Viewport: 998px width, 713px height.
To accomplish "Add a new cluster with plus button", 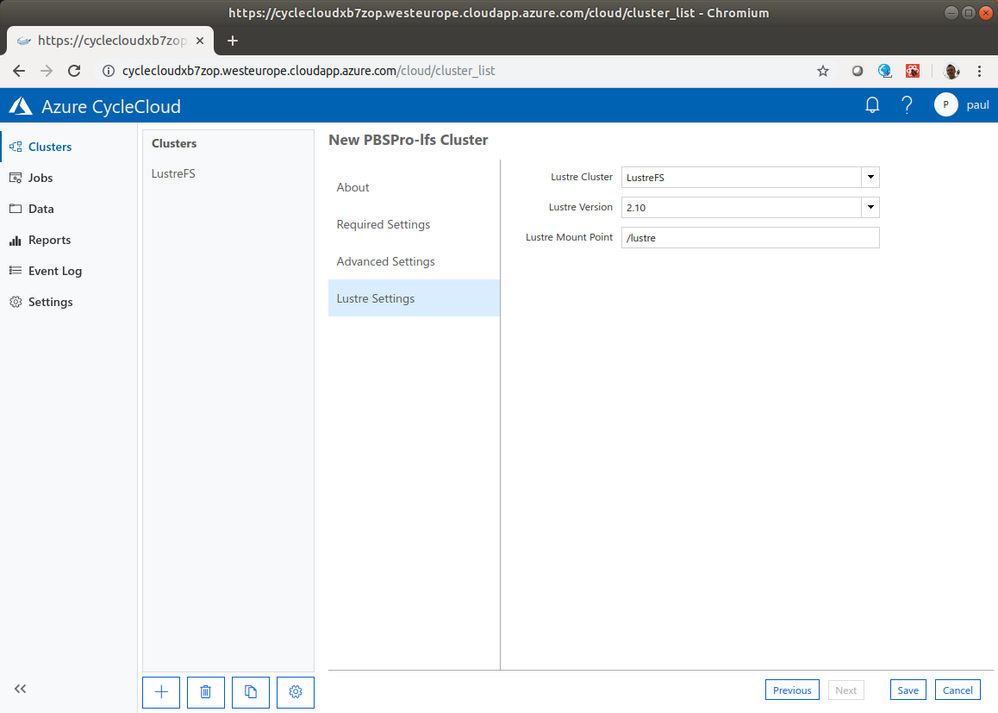I will pyautogui.click(x=161, y=692).
